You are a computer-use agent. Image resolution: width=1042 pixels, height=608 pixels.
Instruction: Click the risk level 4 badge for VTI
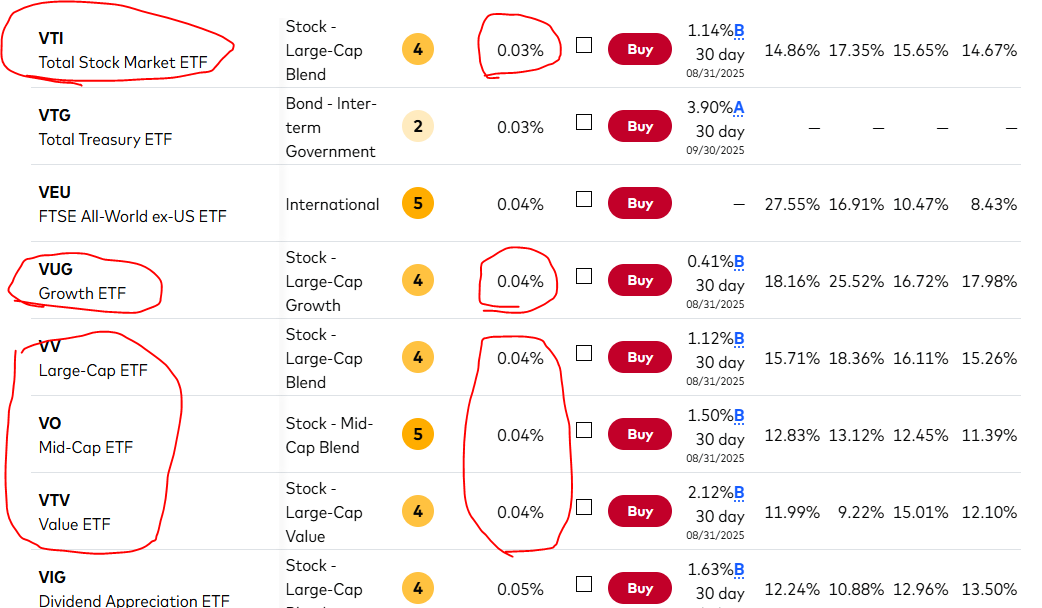(x=418, y=50)
